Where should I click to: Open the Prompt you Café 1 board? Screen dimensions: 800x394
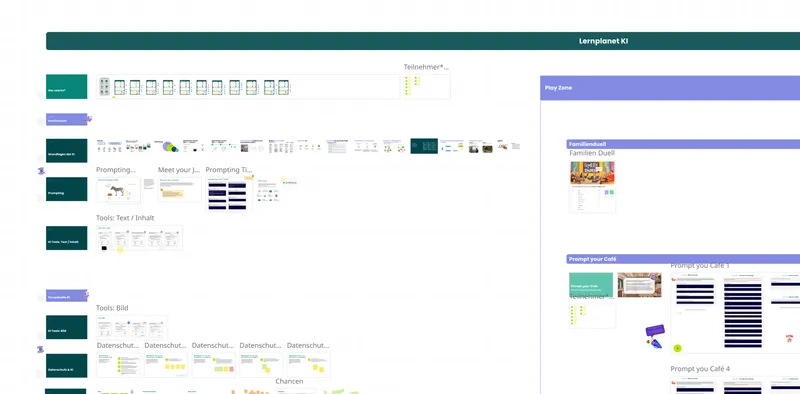pyautogui.click(x=735, y=312)
